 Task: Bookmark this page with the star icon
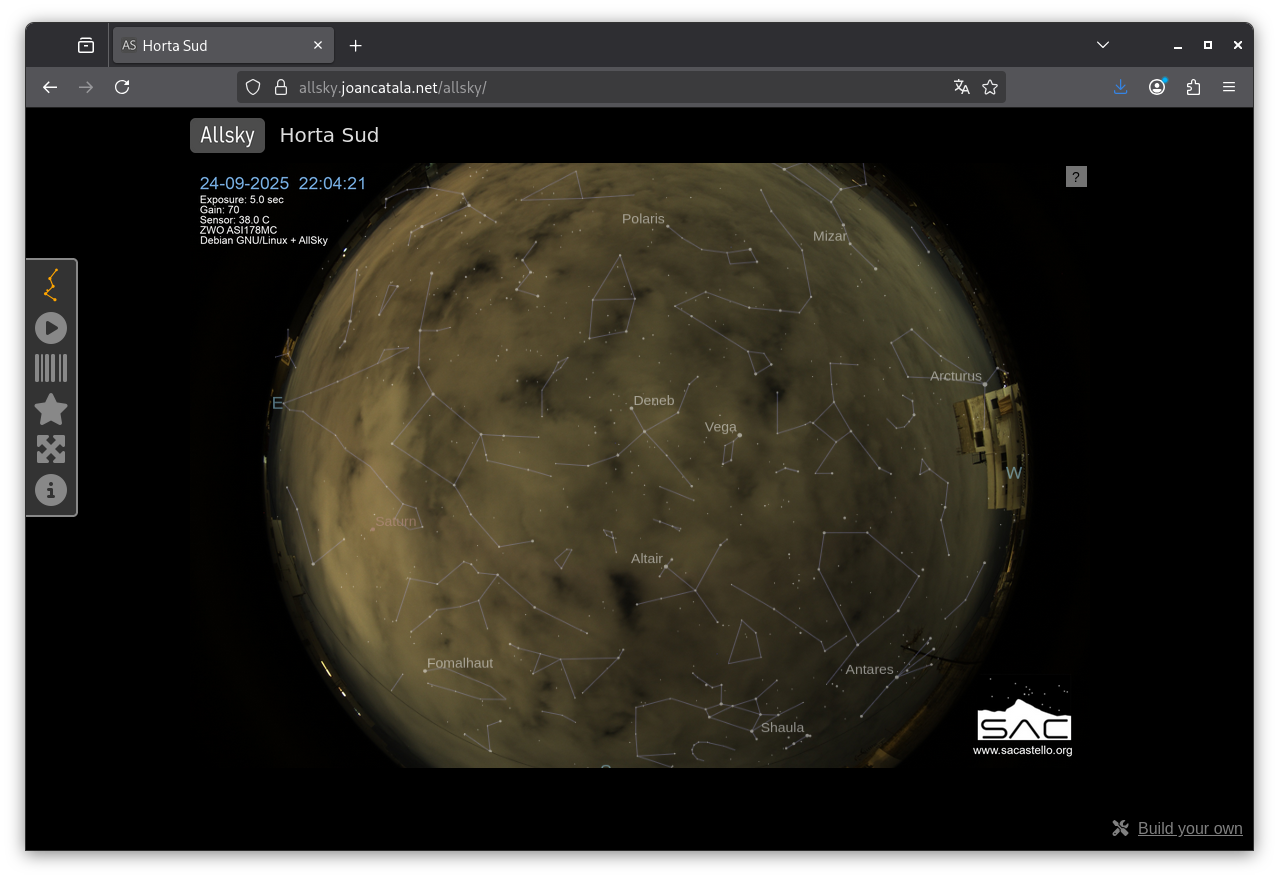click(x=990, y=87)
